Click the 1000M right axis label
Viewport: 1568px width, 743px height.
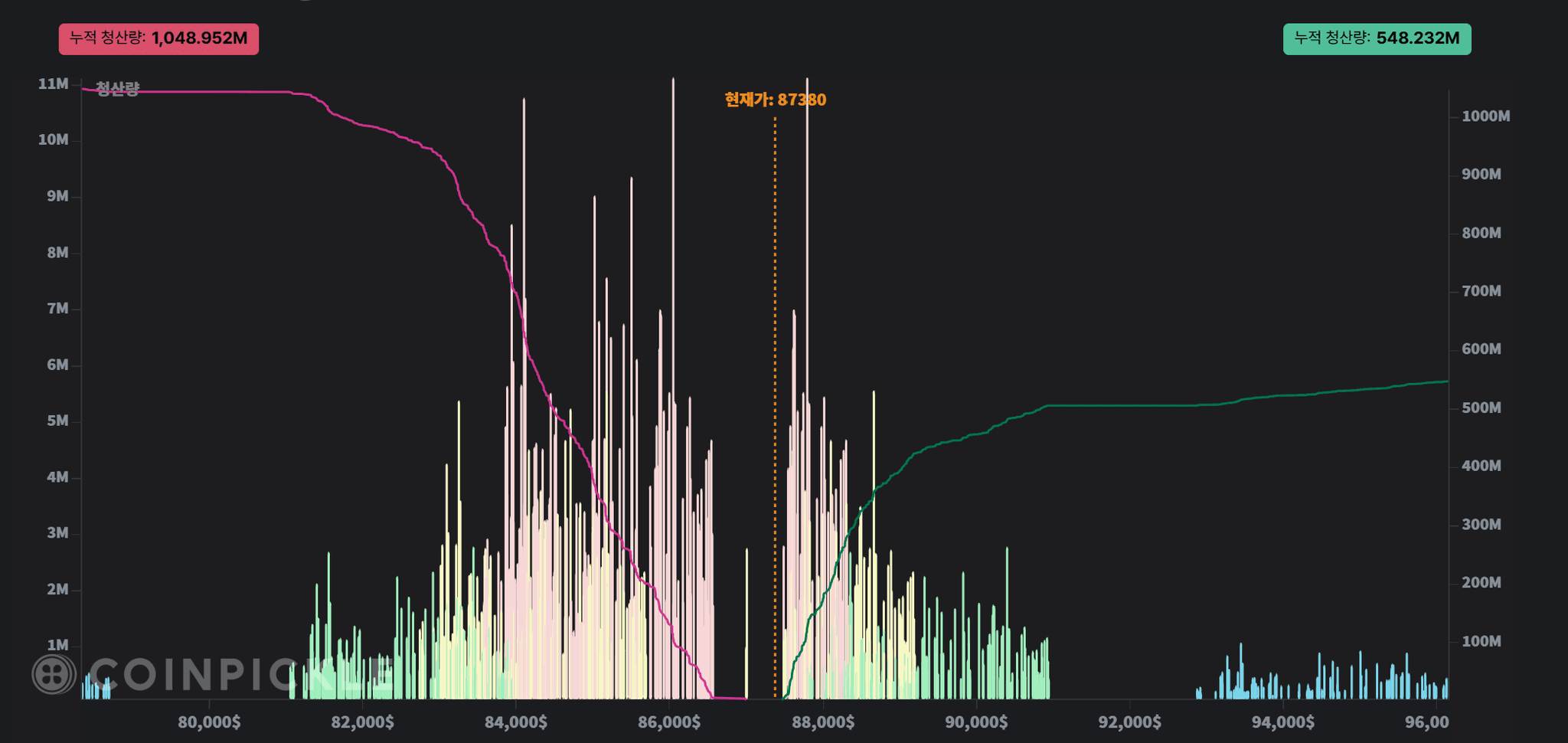[1485, 116]
